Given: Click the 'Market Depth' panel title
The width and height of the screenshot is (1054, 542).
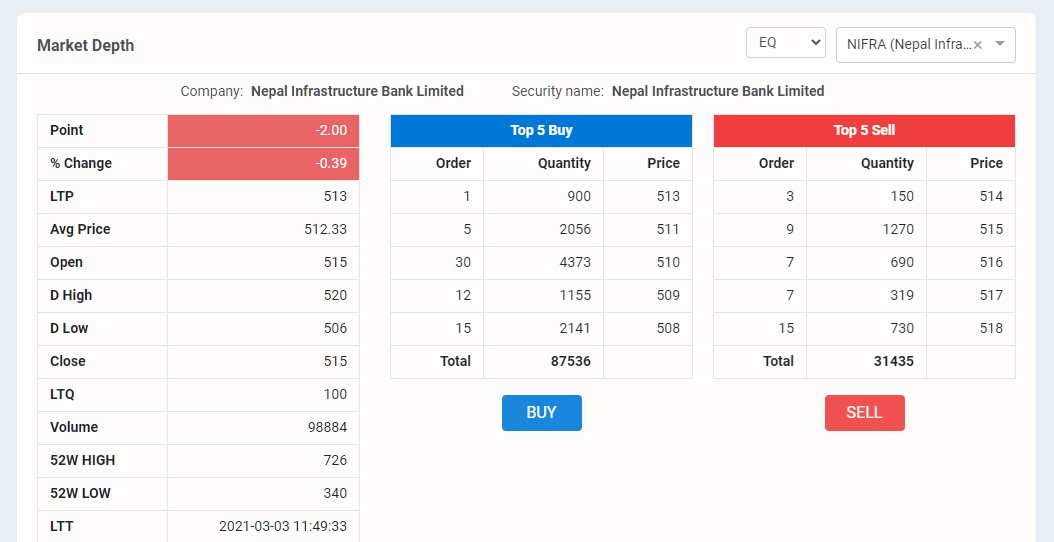Looking at the screenshot, I should coord(85,46).
